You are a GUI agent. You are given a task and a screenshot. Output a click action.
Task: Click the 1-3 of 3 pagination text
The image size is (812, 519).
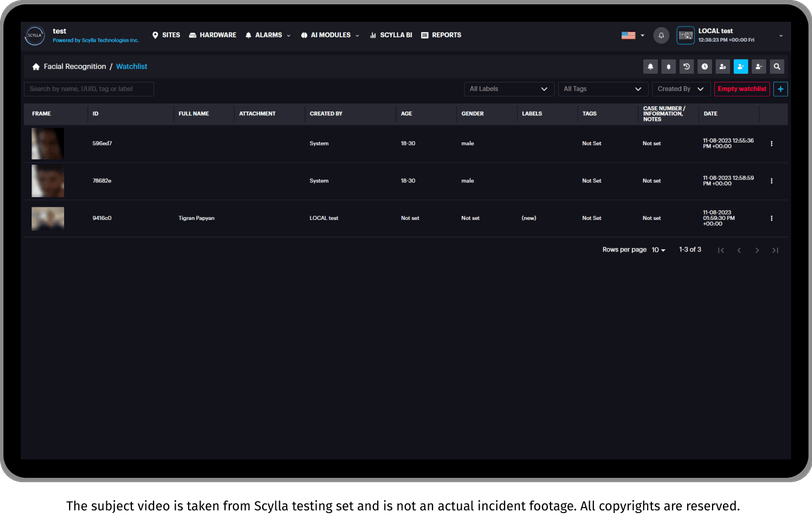(x=690, y=250)
